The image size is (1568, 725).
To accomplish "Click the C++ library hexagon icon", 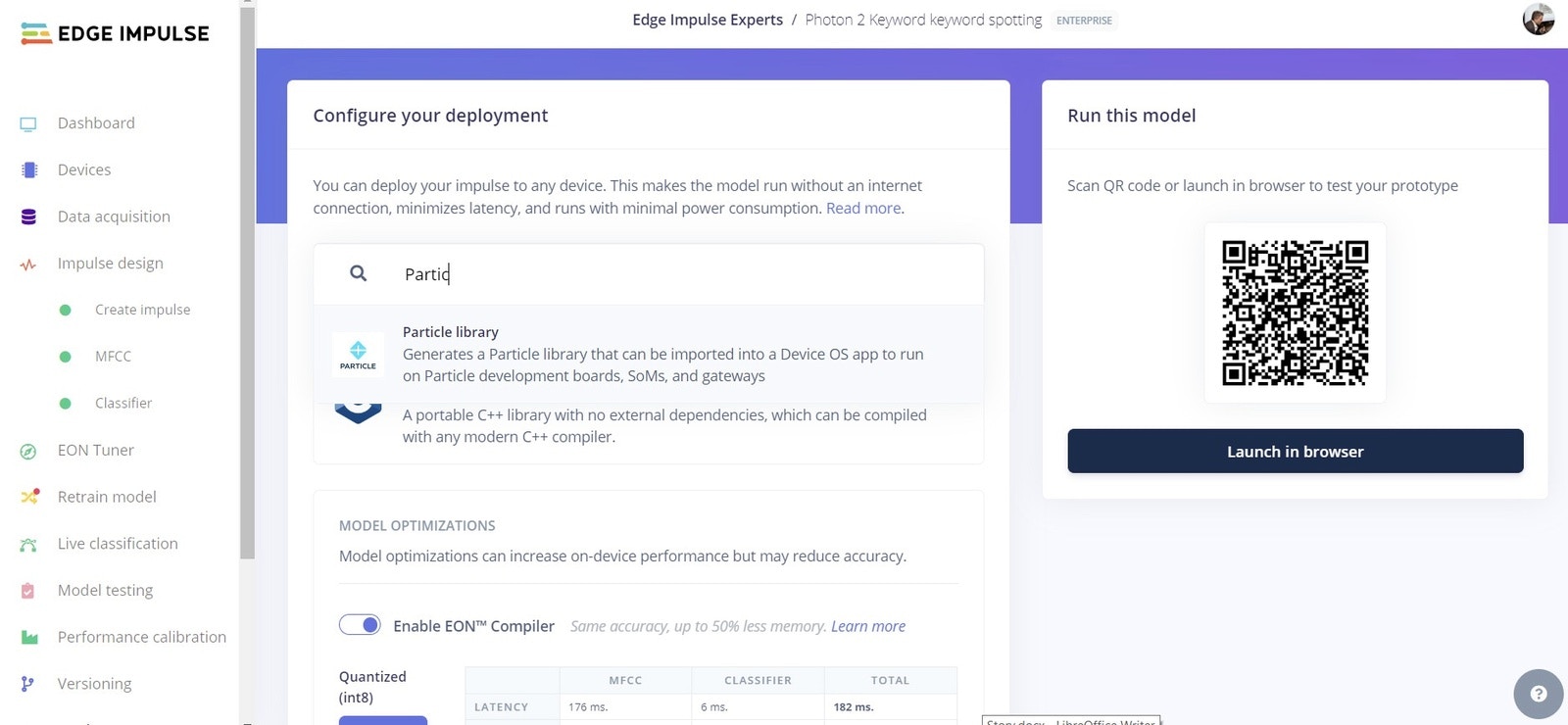I will [358, 413].
